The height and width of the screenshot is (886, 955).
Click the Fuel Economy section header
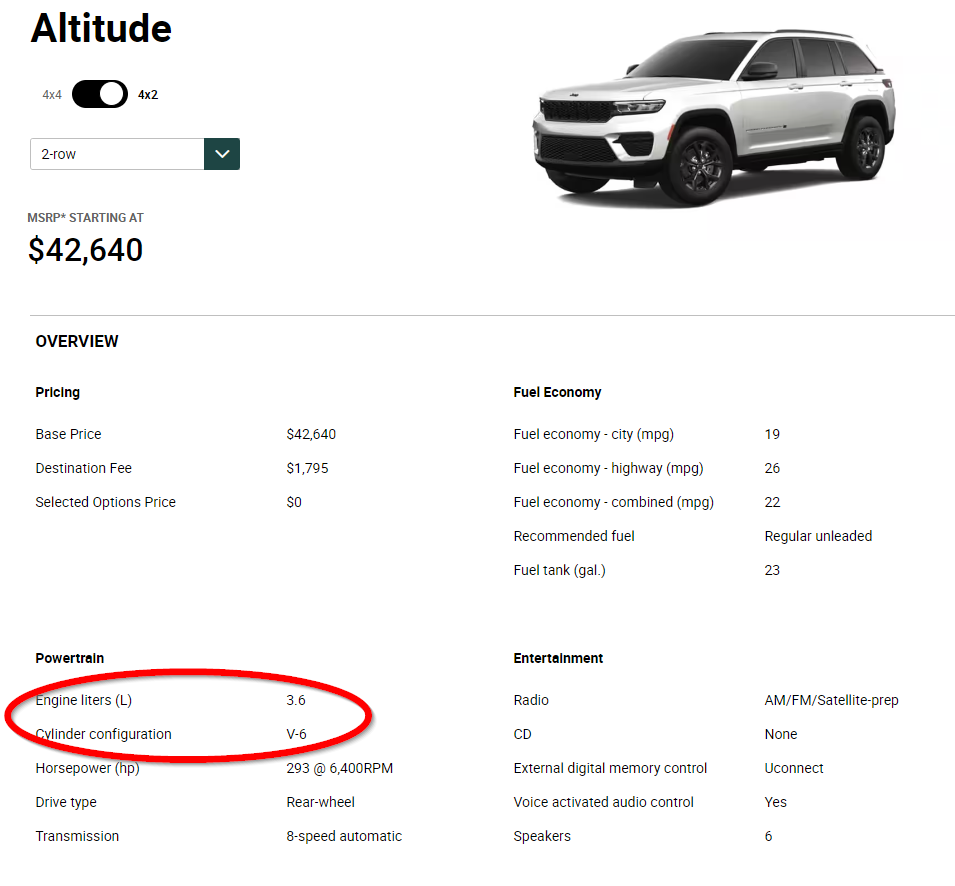557,392
